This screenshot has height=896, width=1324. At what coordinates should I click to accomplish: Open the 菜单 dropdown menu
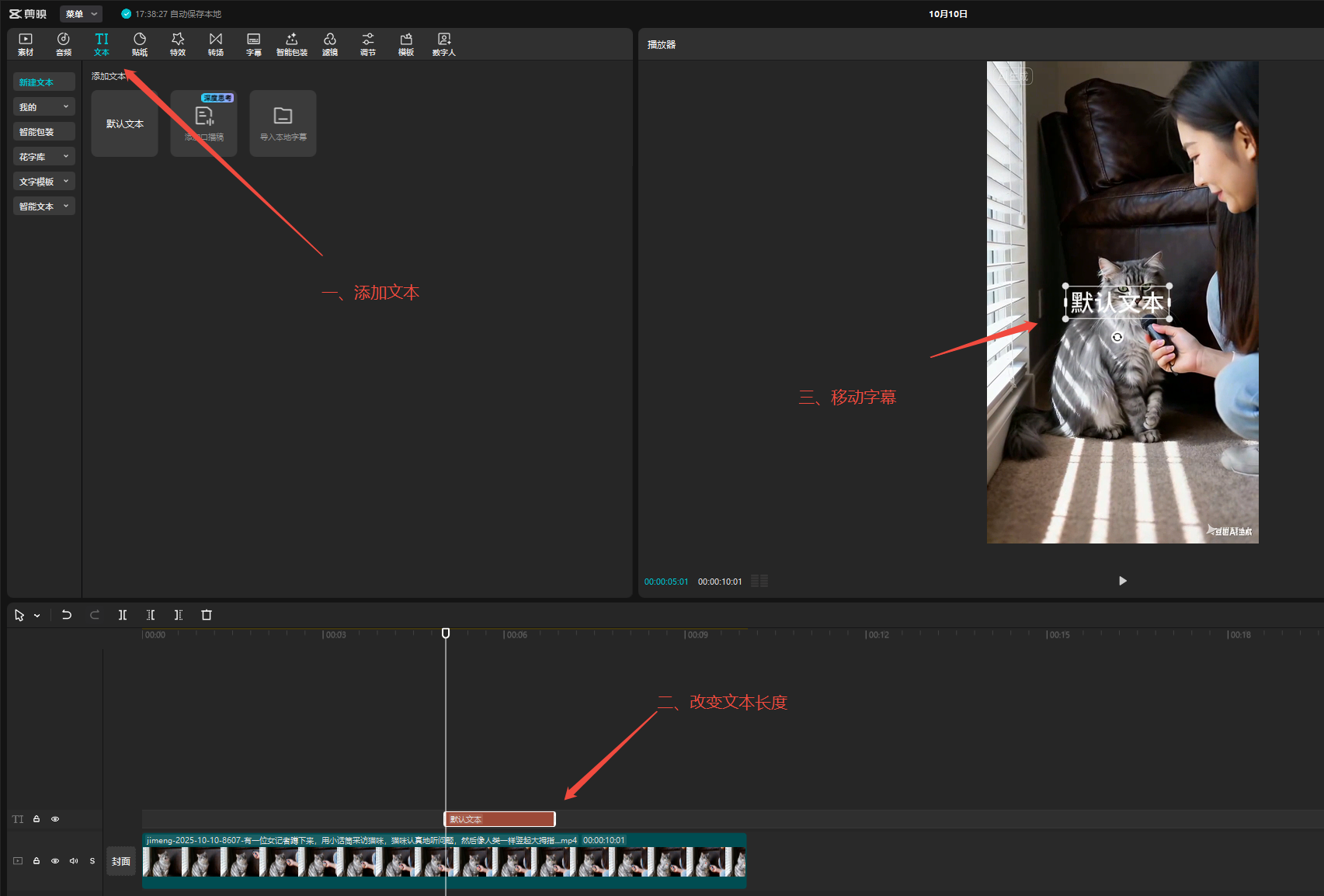pyautogui.click(x=81, y=14)
